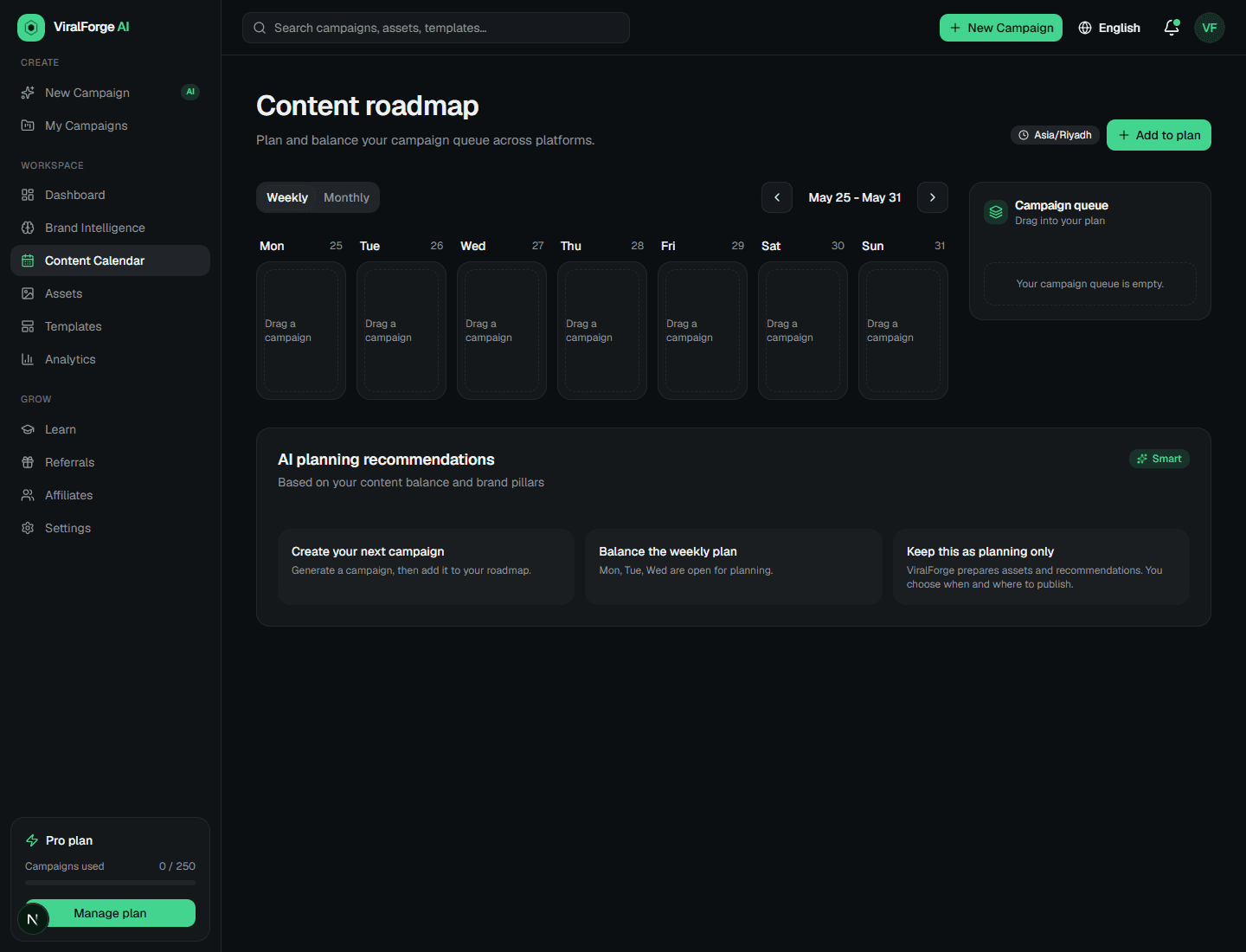Click the Learn graduation cap icon
Screen dimensions: 1246x952
coord(28,429)
